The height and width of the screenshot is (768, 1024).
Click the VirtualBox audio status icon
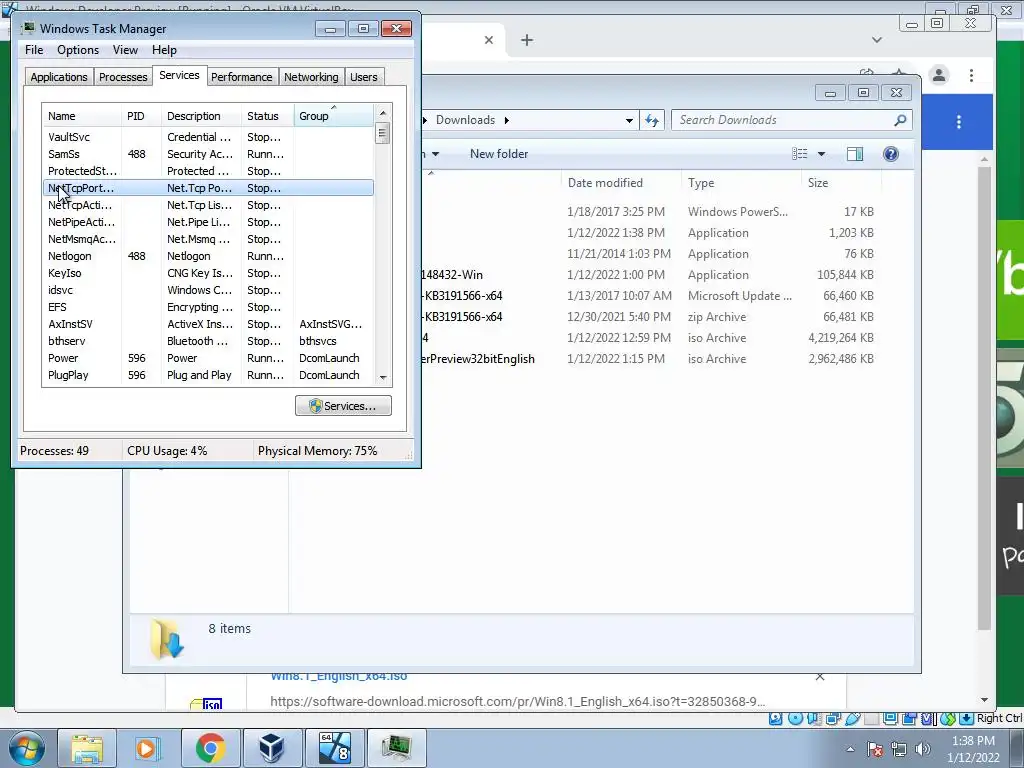click(814, 718)
